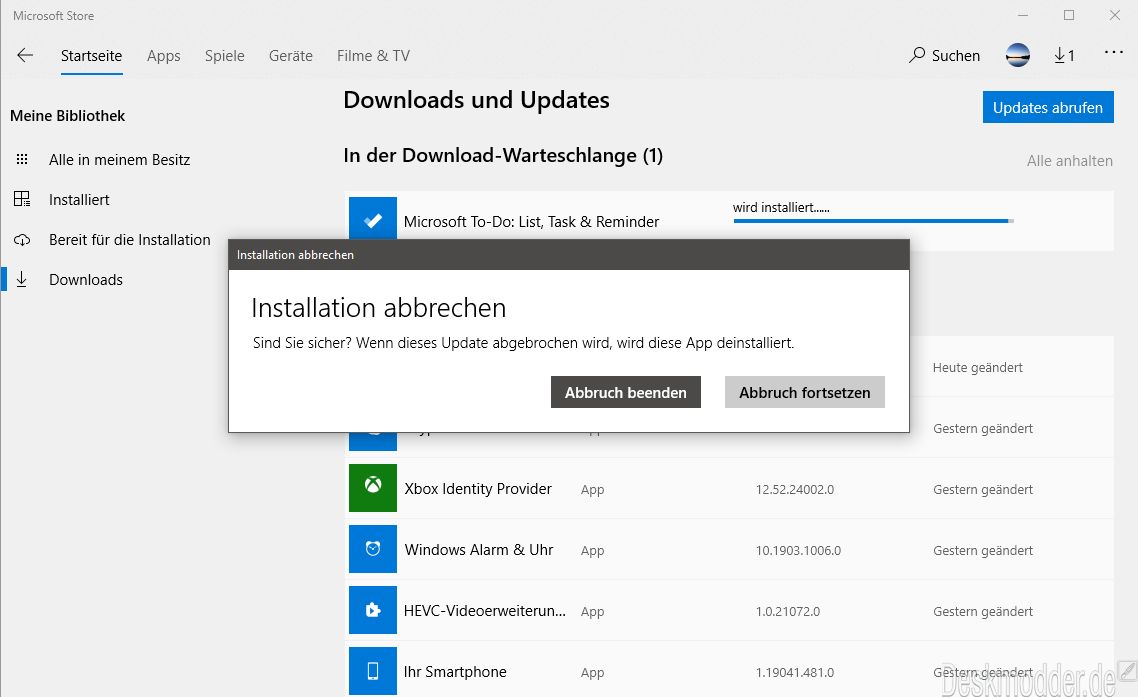
Task: Open the user account avatar
Action: pyautogui.click(x=1018, y=55)
